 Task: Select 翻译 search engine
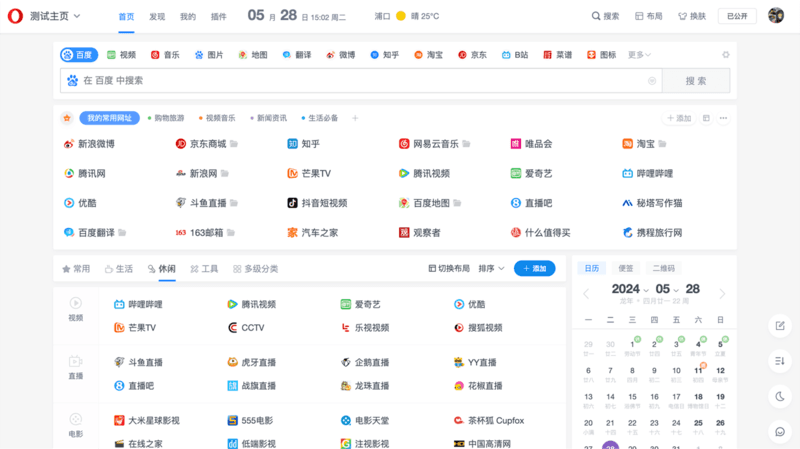297,55
